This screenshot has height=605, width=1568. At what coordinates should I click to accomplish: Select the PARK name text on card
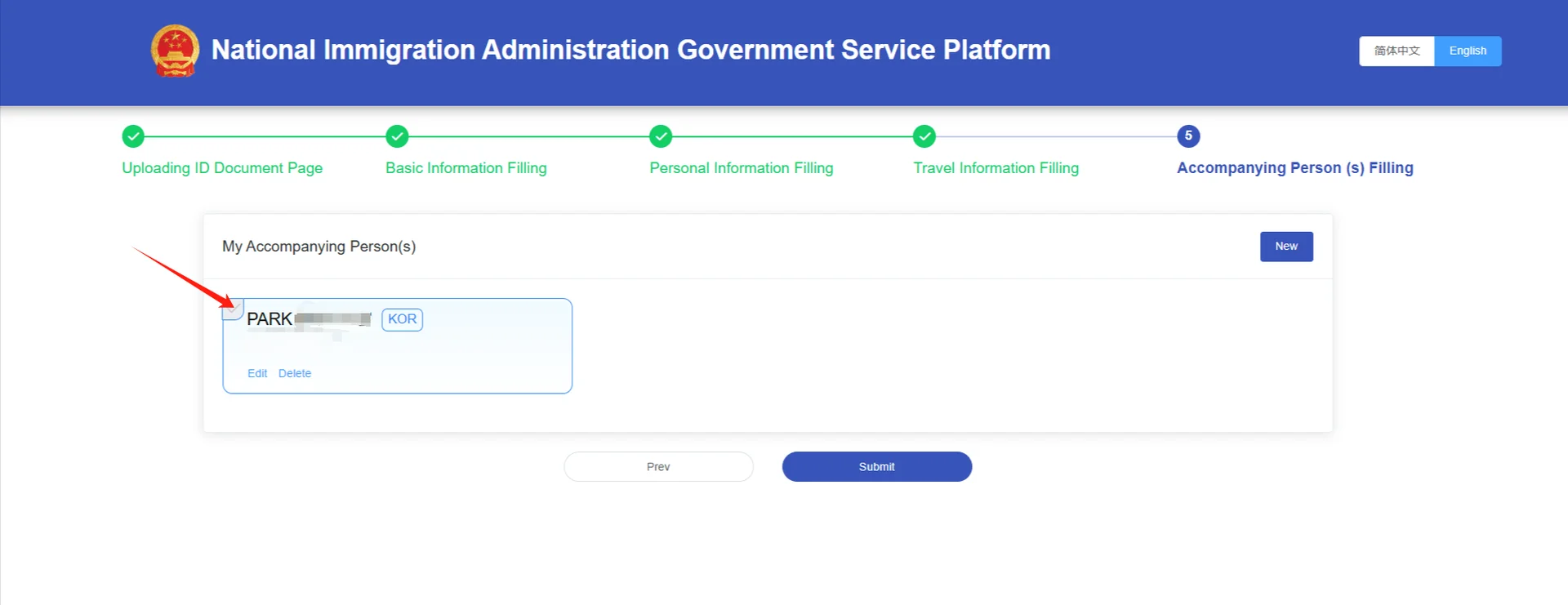point(269,319)
